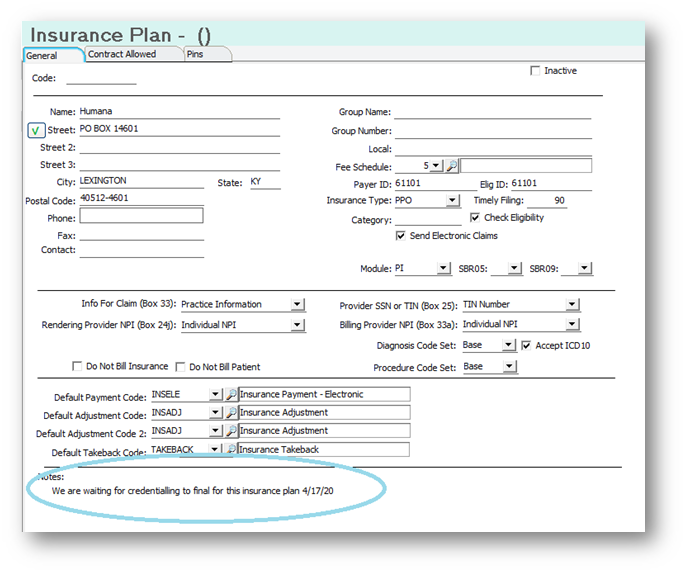Open lookup for Default Adjustment Code 2
This screenshot has height=574, width=687.
click(x=231, y=431)
